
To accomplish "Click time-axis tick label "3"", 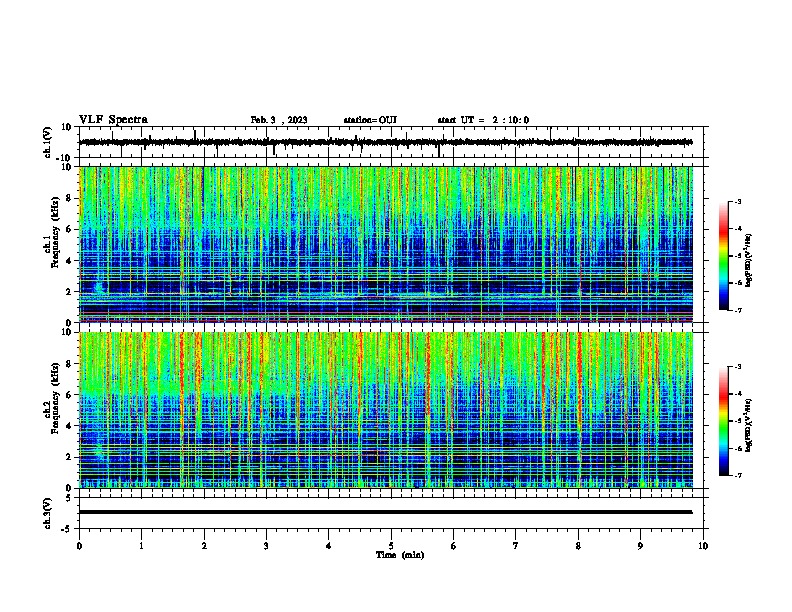I will [x=266, y=546].
